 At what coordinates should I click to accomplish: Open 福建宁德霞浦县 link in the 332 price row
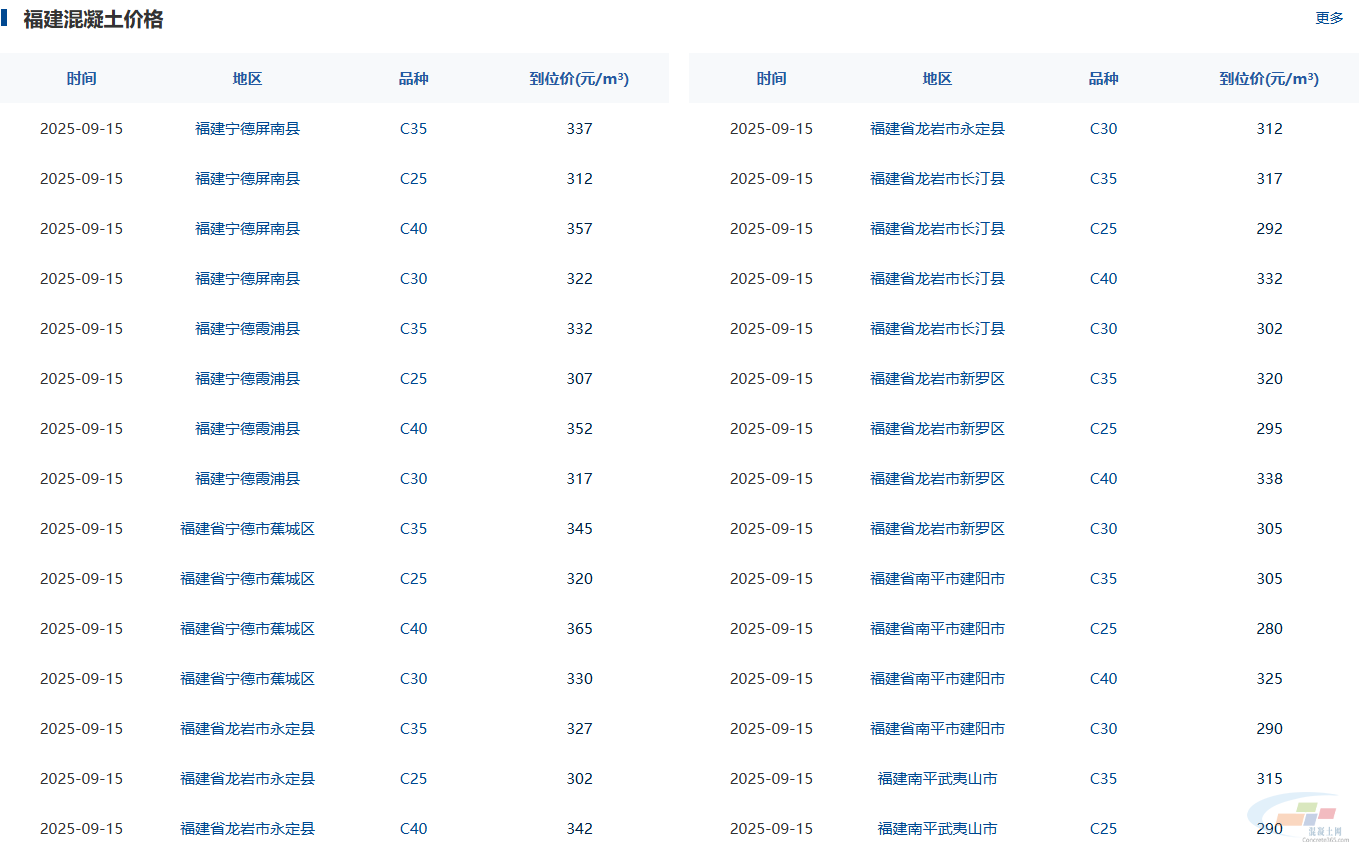point(247,329)
